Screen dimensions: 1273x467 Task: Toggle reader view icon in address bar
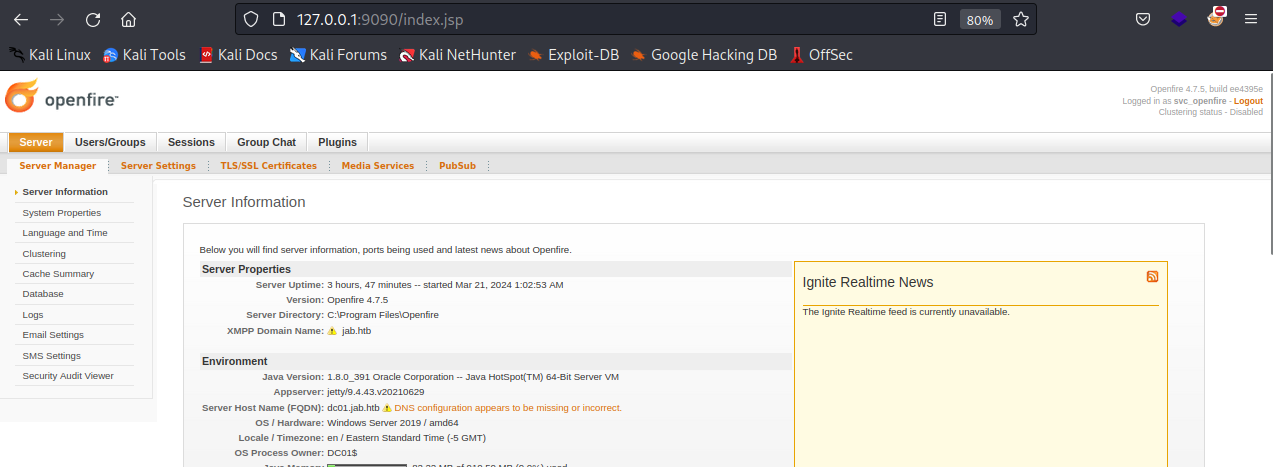(x=939, y=19)
